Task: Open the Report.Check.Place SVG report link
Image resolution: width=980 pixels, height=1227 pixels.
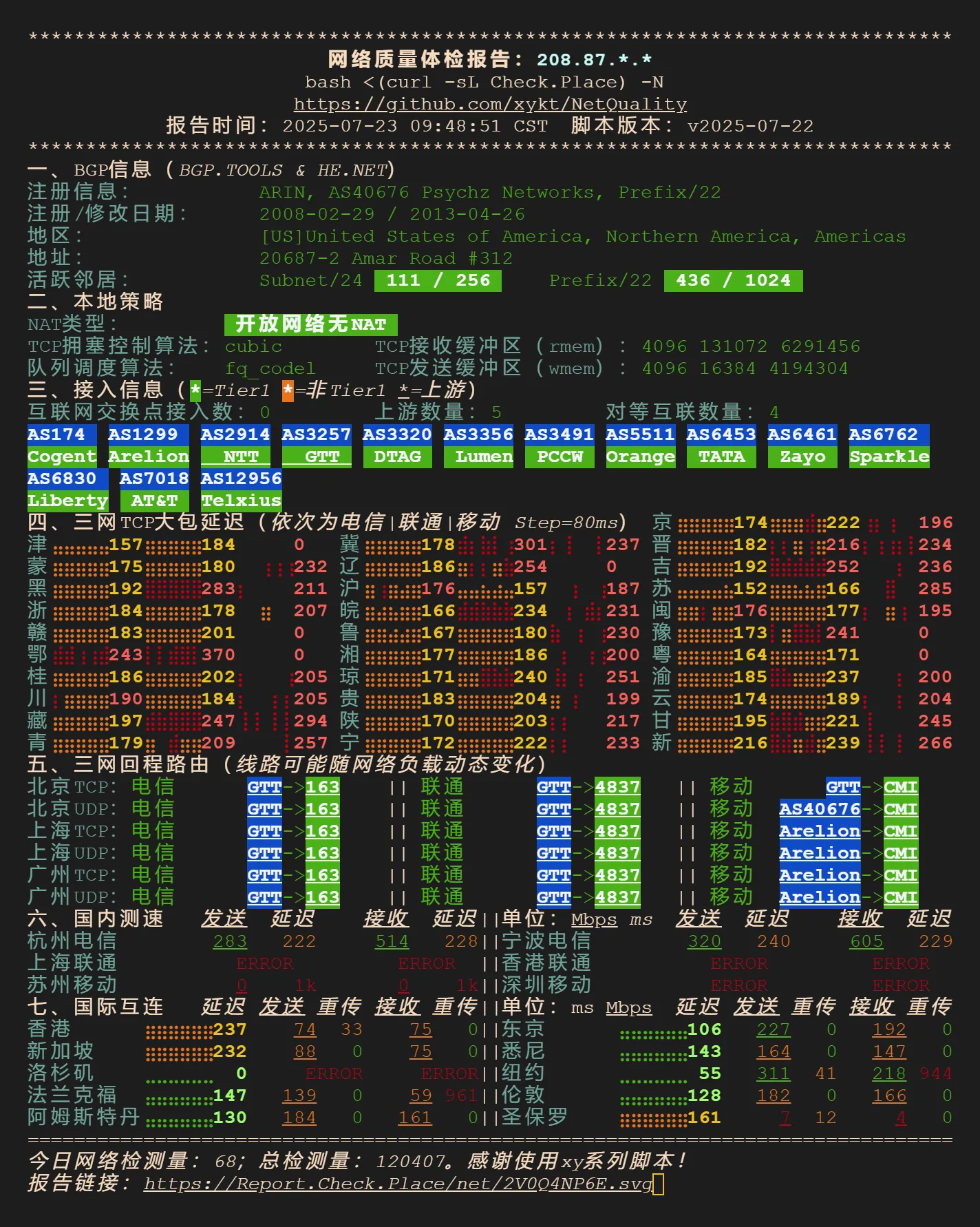Action: (x=398, y=1184)
